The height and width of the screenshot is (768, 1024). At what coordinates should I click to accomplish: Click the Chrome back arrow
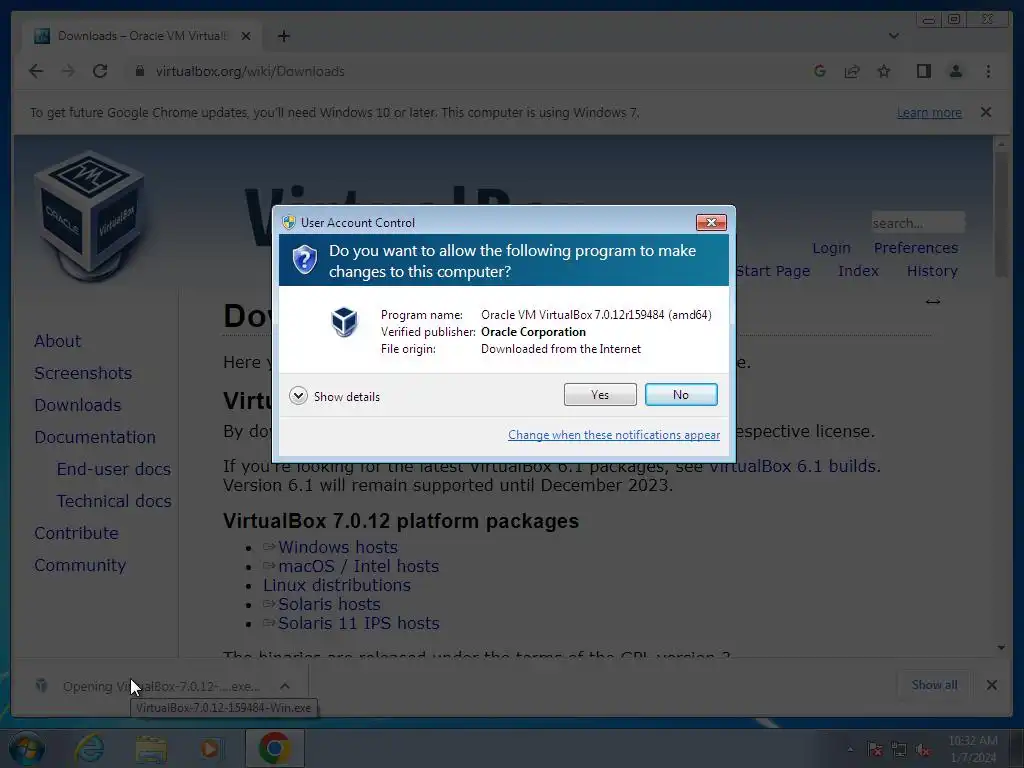click(x=36, y=71)
